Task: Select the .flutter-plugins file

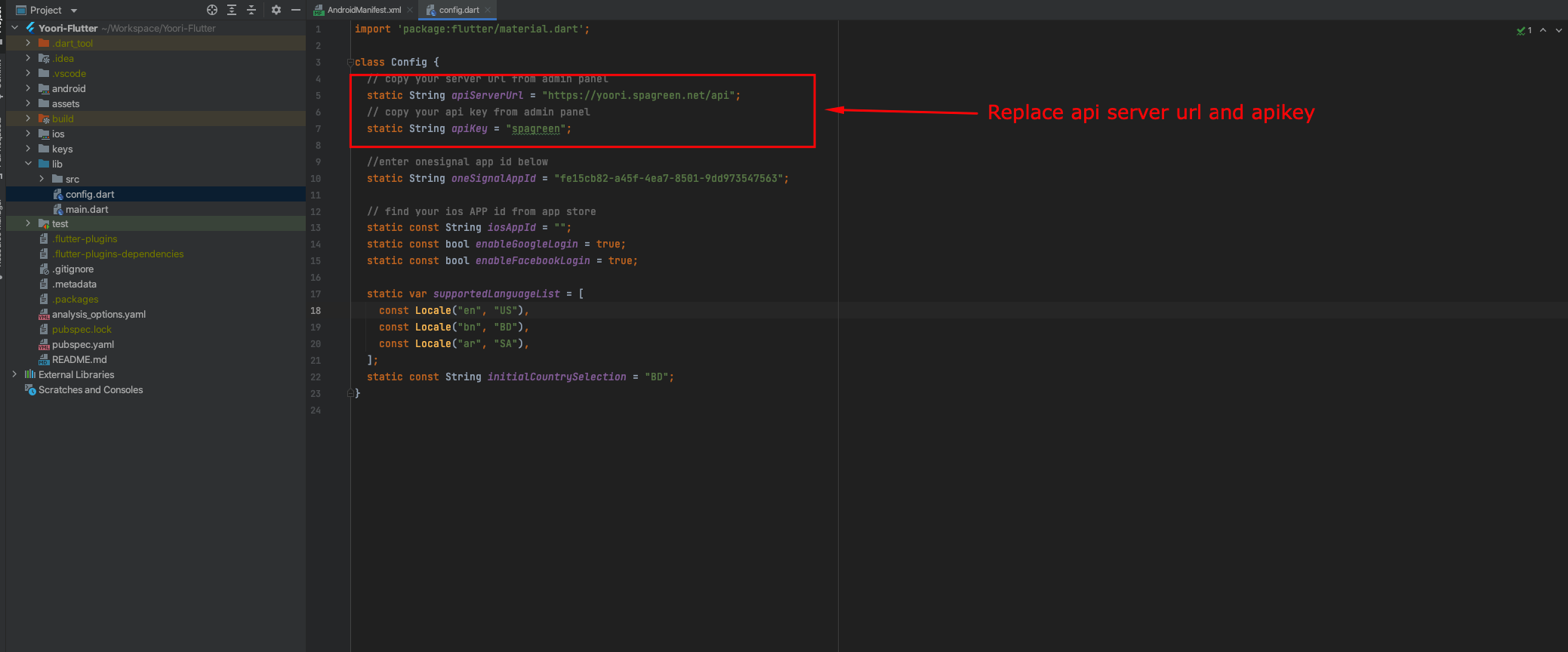Action: click(85, 238)
